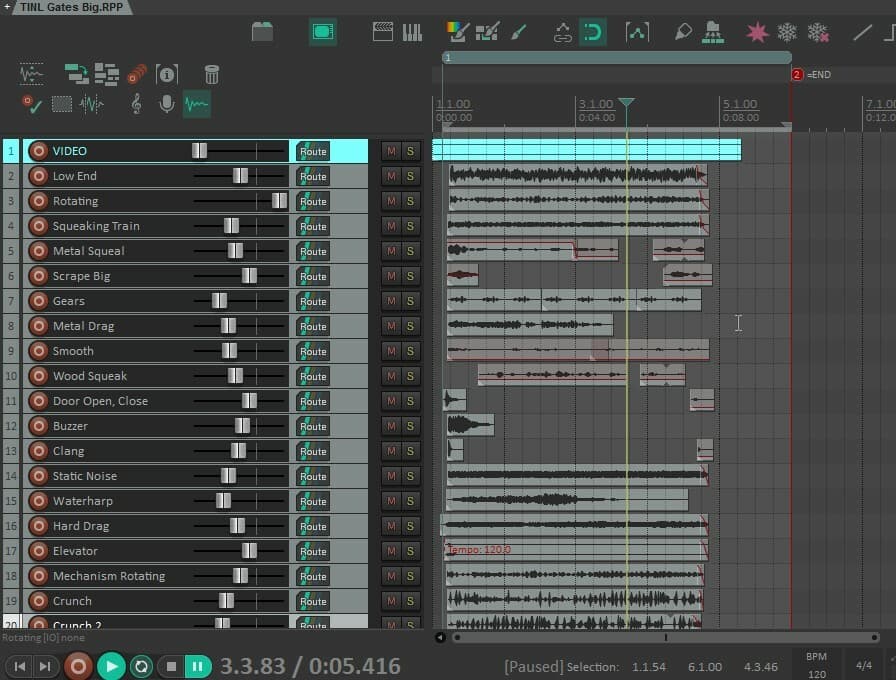Start playback with the green play button
The image size is (896, 680).
pos(111,666)
